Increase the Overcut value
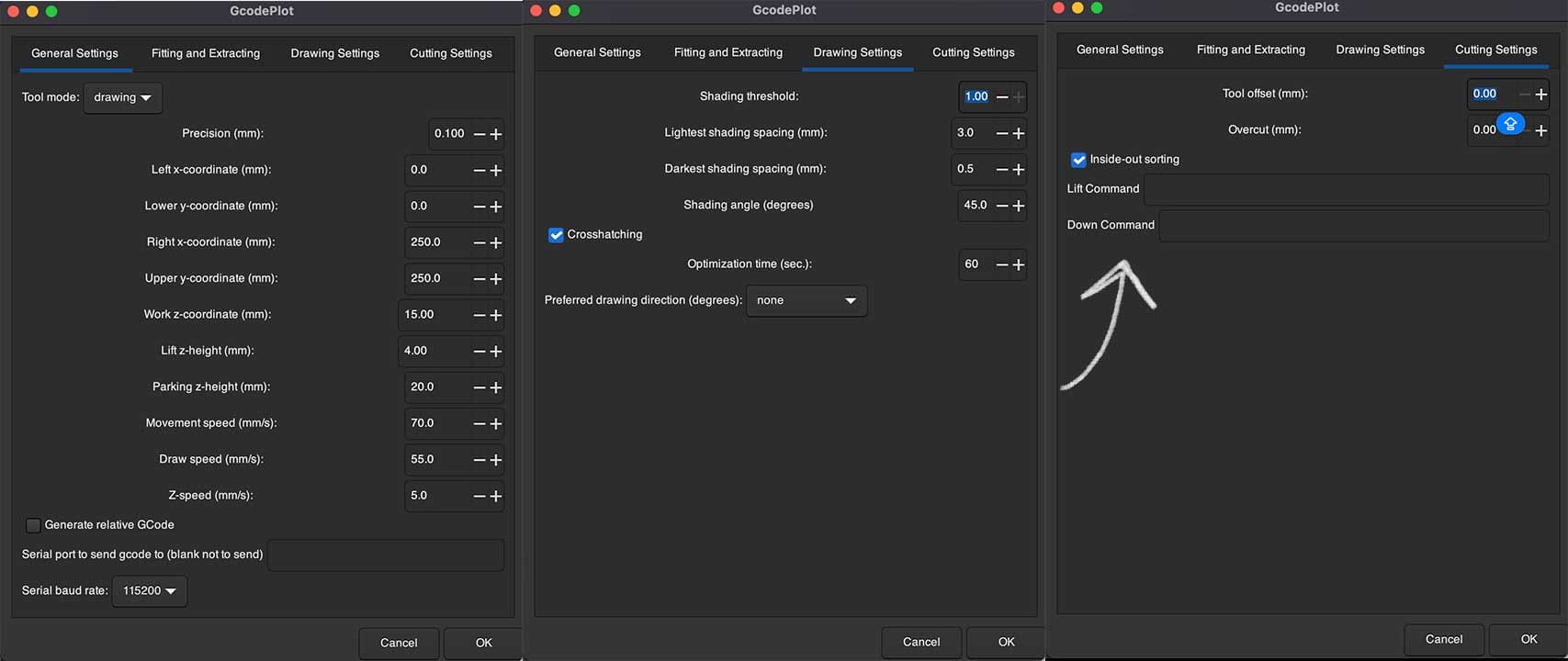 point(1541,130)
